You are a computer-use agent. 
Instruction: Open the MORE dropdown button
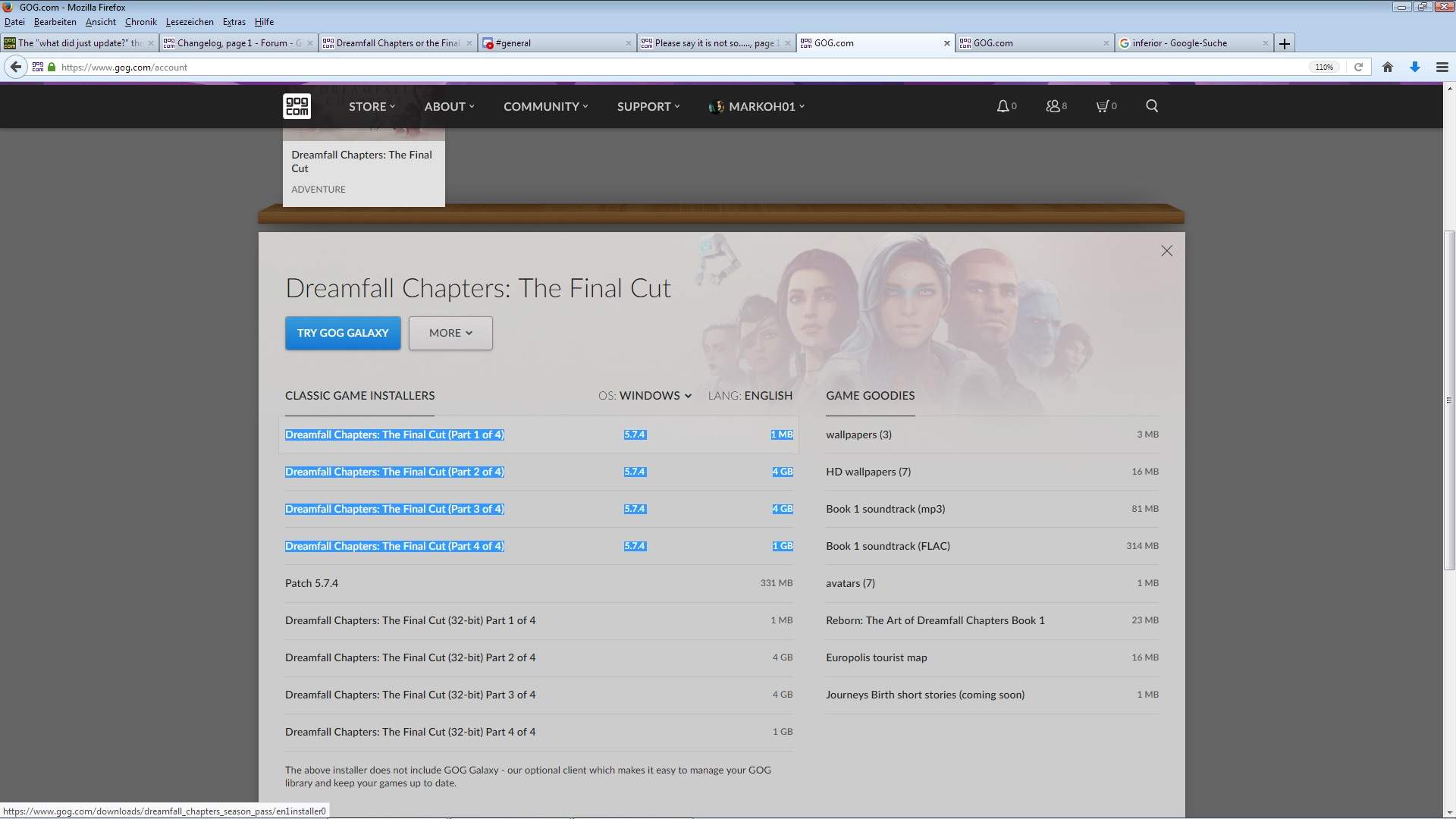(450, 333)
